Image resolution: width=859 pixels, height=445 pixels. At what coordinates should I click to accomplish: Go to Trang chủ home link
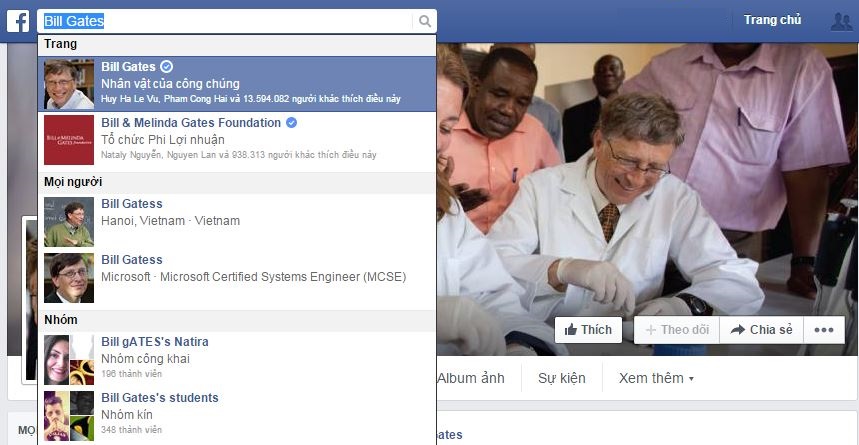click(772, 20)
